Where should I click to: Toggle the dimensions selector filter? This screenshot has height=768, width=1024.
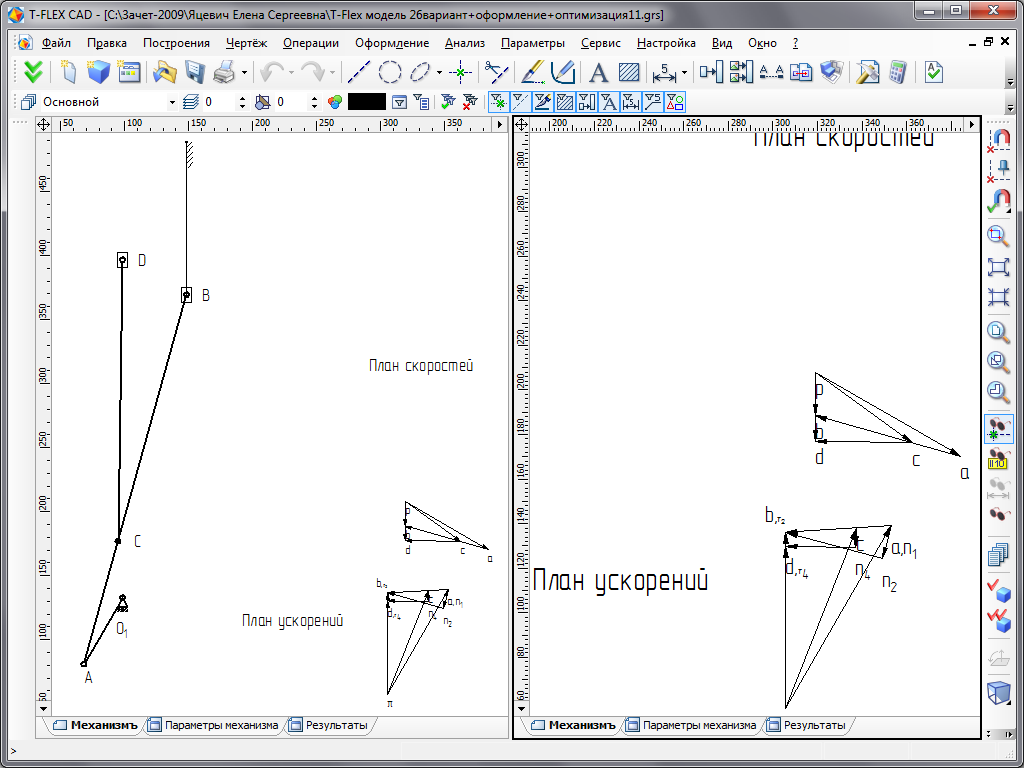coord(631,102)
